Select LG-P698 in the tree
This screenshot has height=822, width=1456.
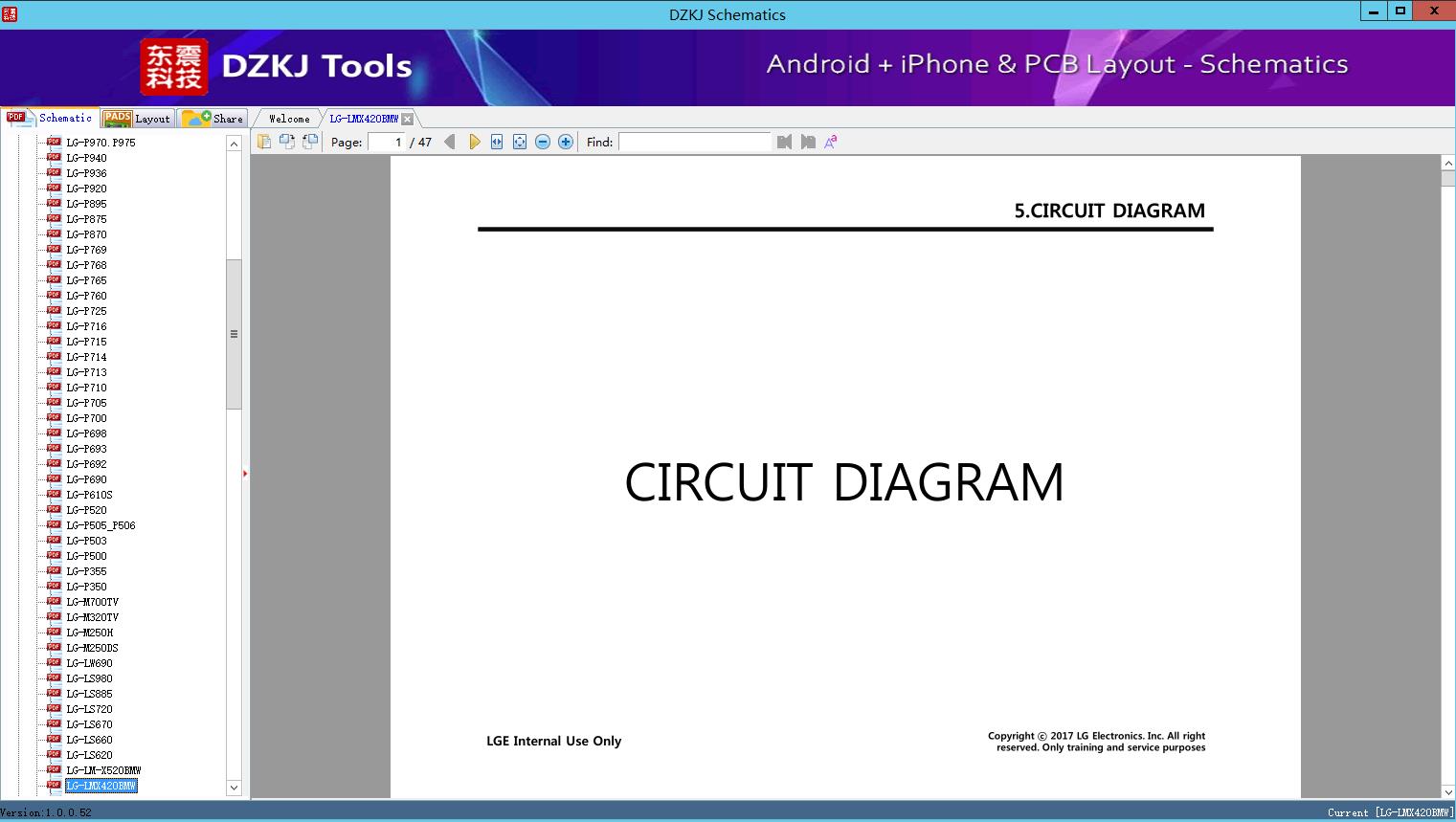86,433
